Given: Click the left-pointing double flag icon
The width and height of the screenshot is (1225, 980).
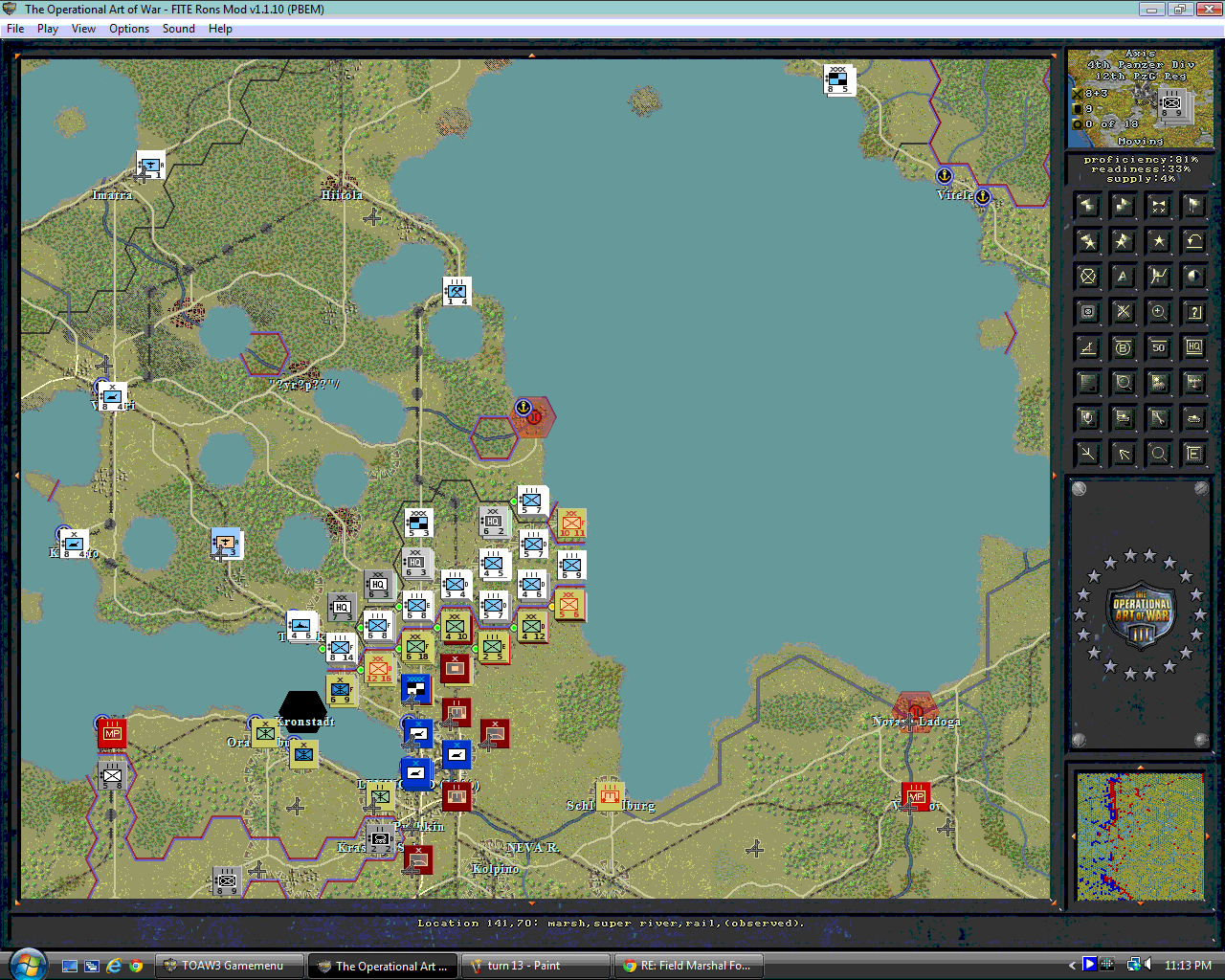Looking at the screenshot, I should 1088,206.
